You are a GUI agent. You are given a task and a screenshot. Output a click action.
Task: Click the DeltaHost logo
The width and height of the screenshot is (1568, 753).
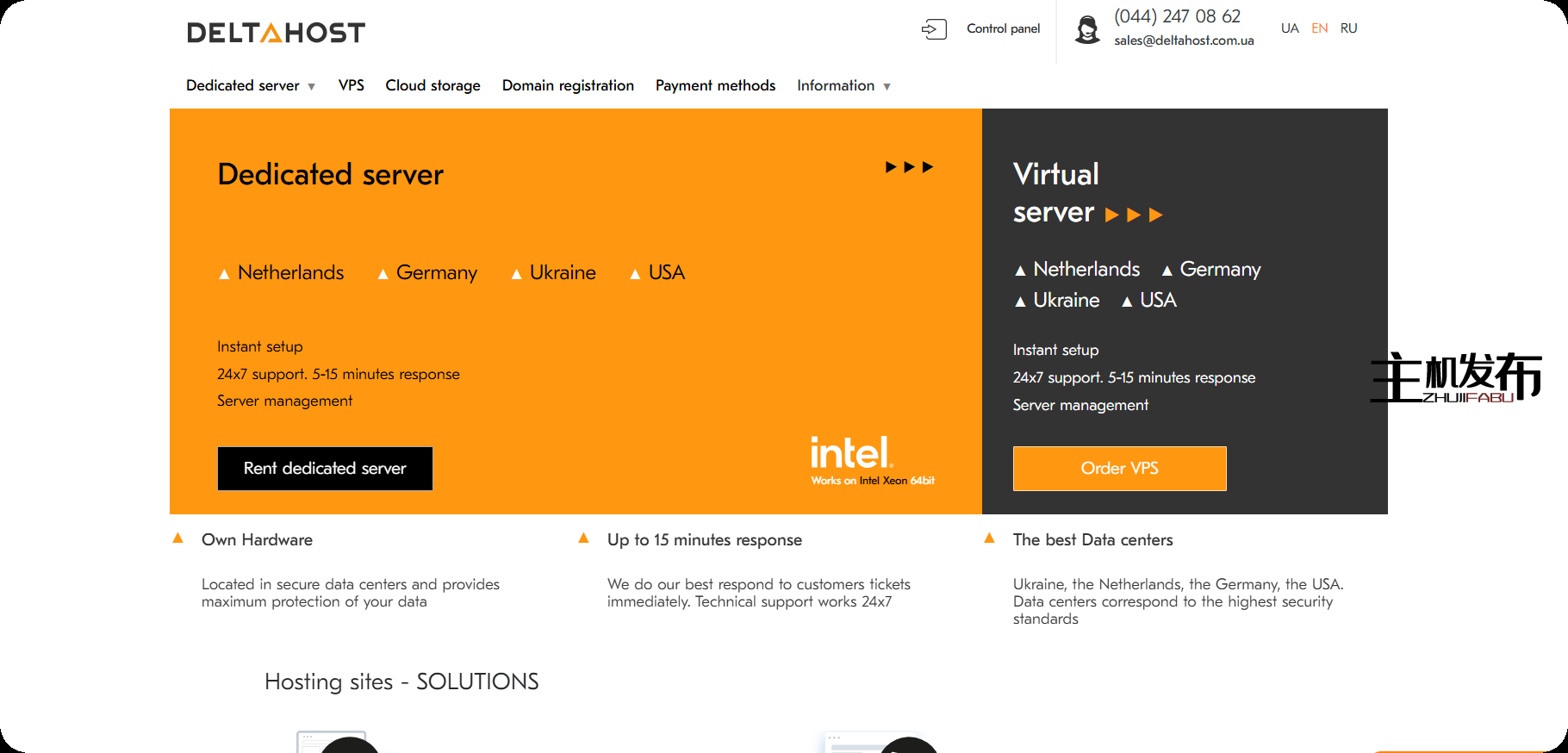tap(276, 33)
